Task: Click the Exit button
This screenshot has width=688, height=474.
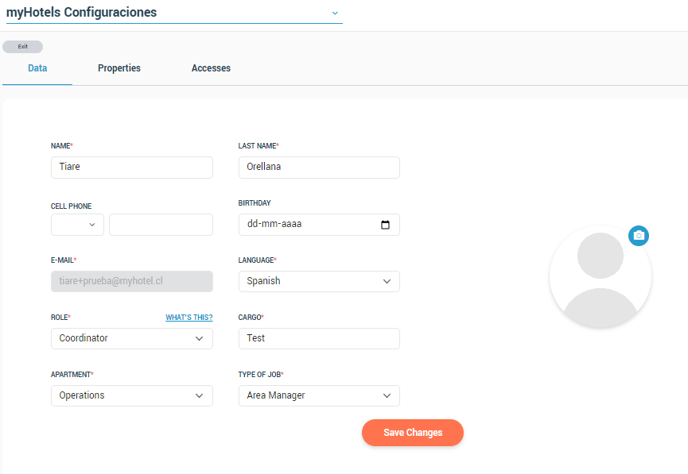Action: 23,47
